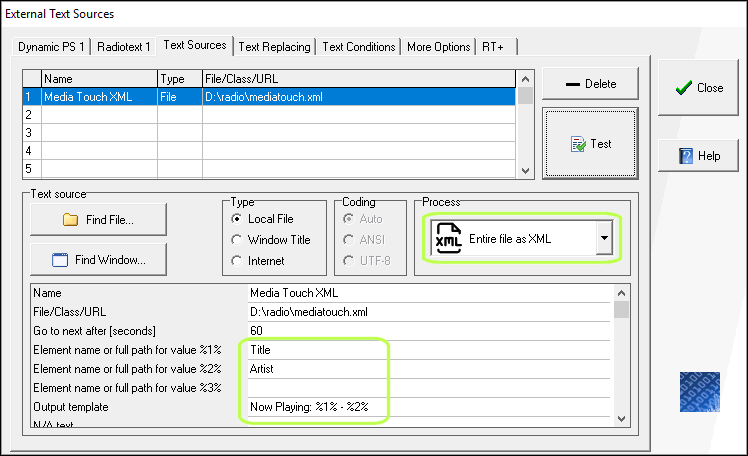Click the folder icon on Find File
This screenshot has width=748, height=456.
pos(71,220)
